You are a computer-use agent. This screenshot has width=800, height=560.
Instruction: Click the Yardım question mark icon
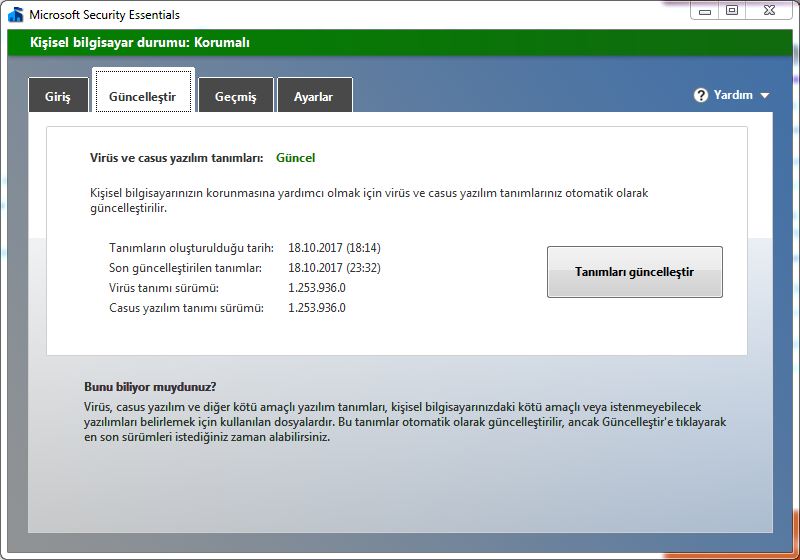point(701,95)
